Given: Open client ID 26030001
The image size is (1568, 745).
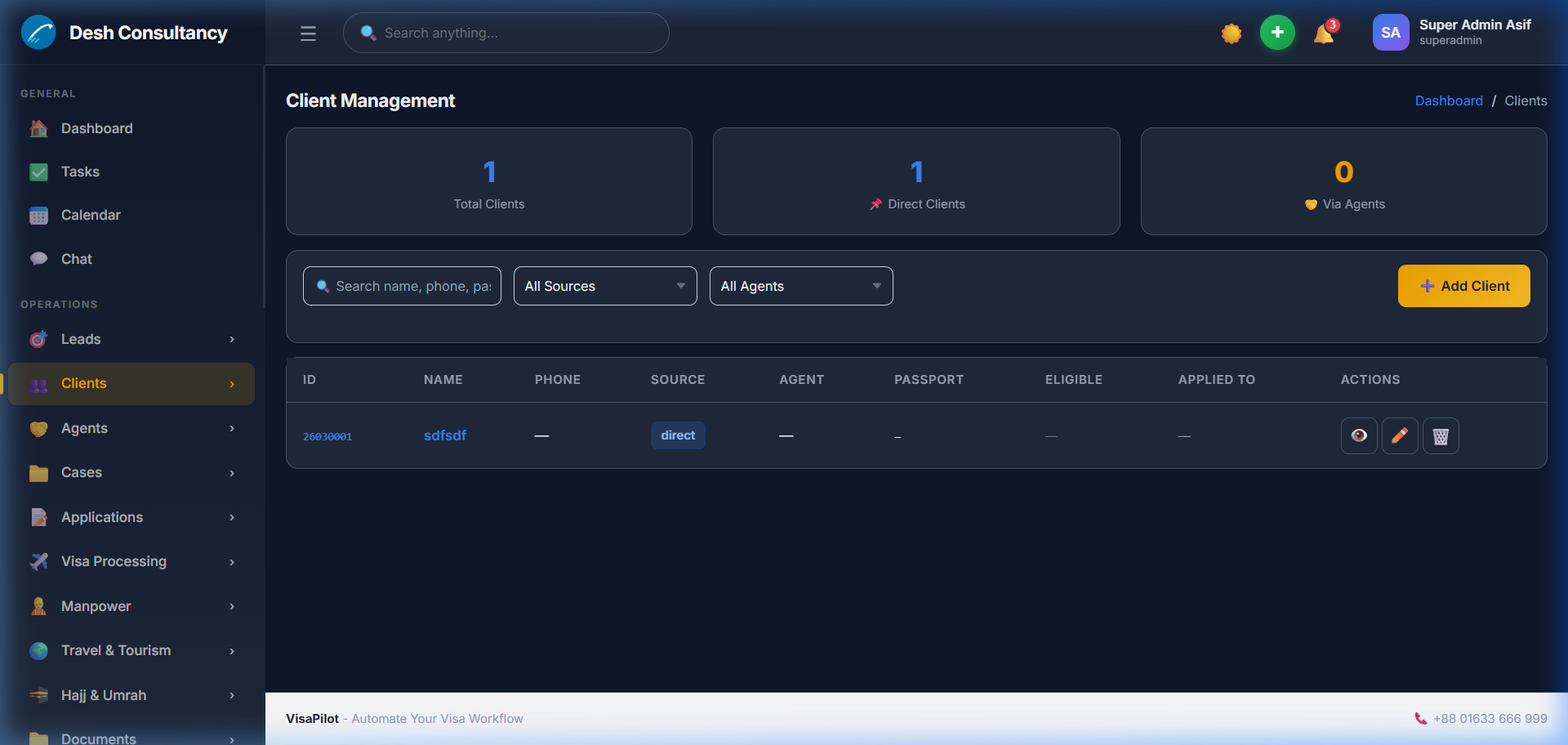Looking at the screenshot, I should tap(327, 436).
